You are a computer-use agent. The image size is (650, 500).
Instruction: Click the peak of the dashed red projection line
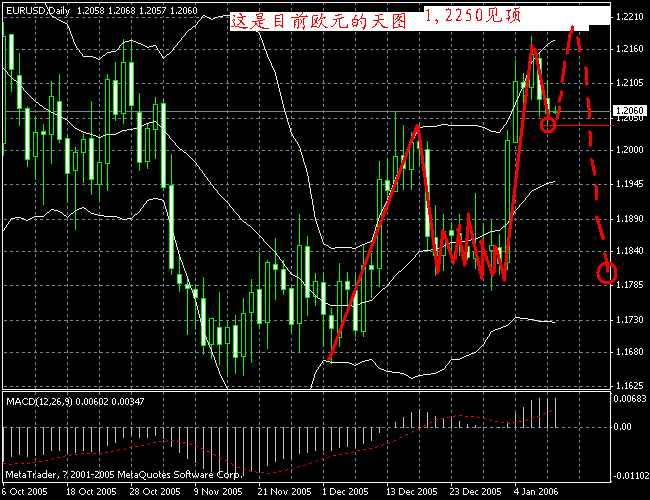[x=573, y=28]
